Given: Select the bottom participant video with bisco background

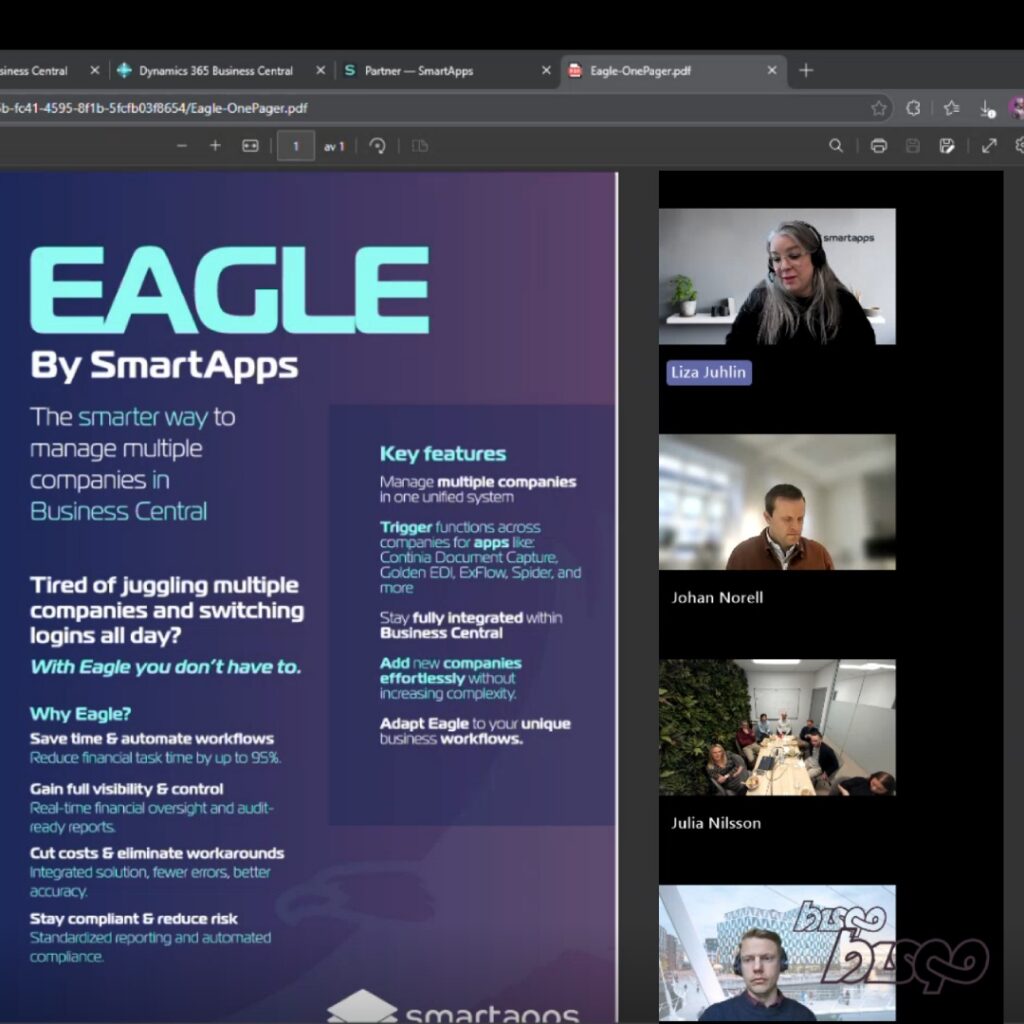Looking at the screenshot, I should [777, 952].
